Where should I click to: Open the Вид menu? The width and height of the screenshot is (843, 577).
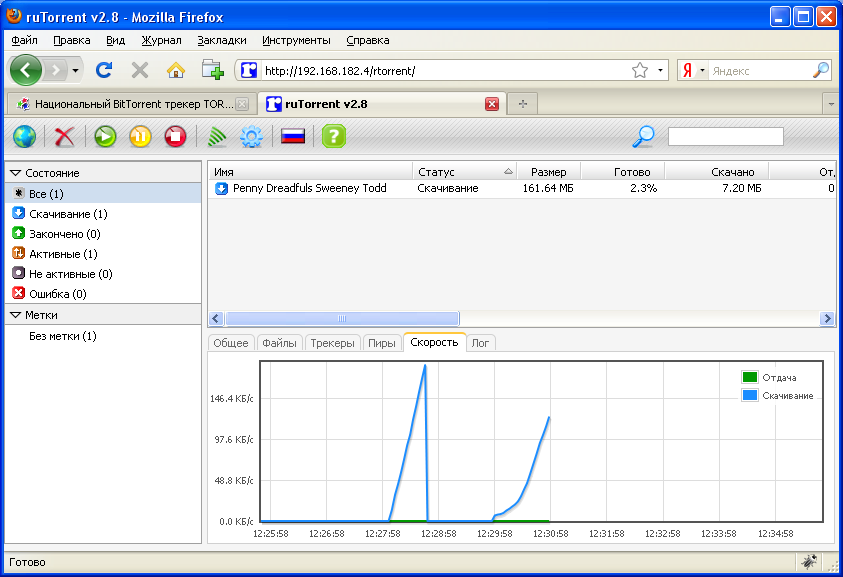115,40
